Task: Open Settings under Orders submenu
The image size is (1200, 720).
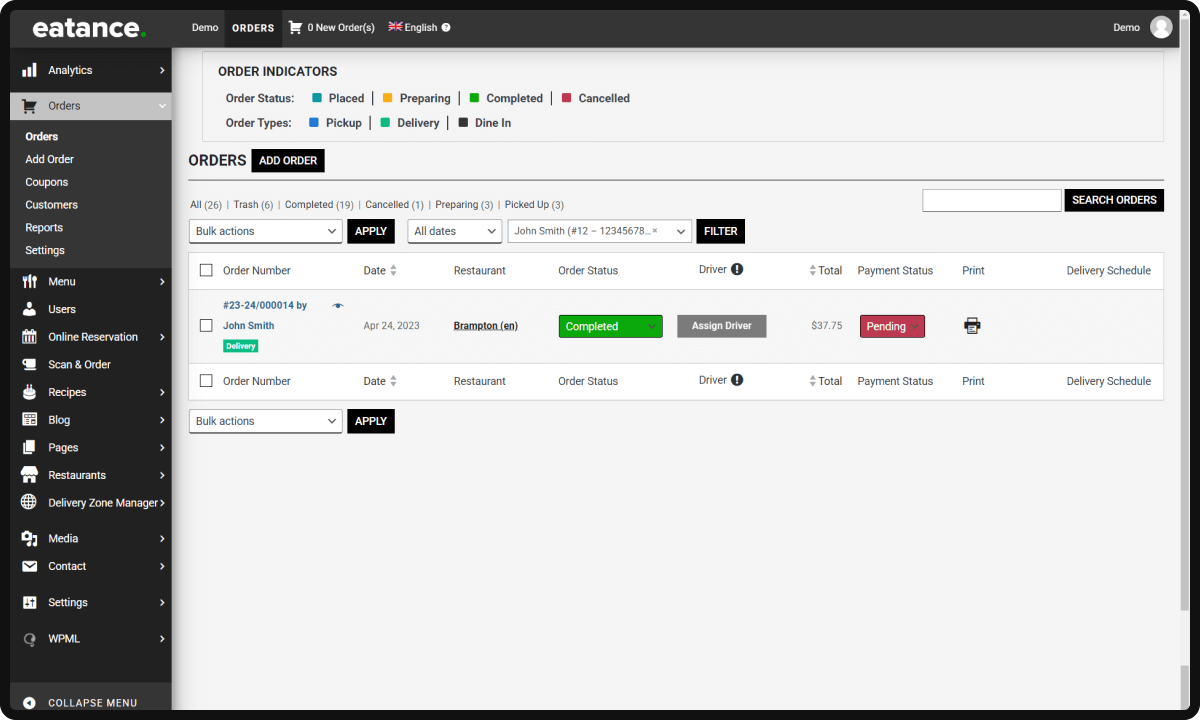Action: 45,250
